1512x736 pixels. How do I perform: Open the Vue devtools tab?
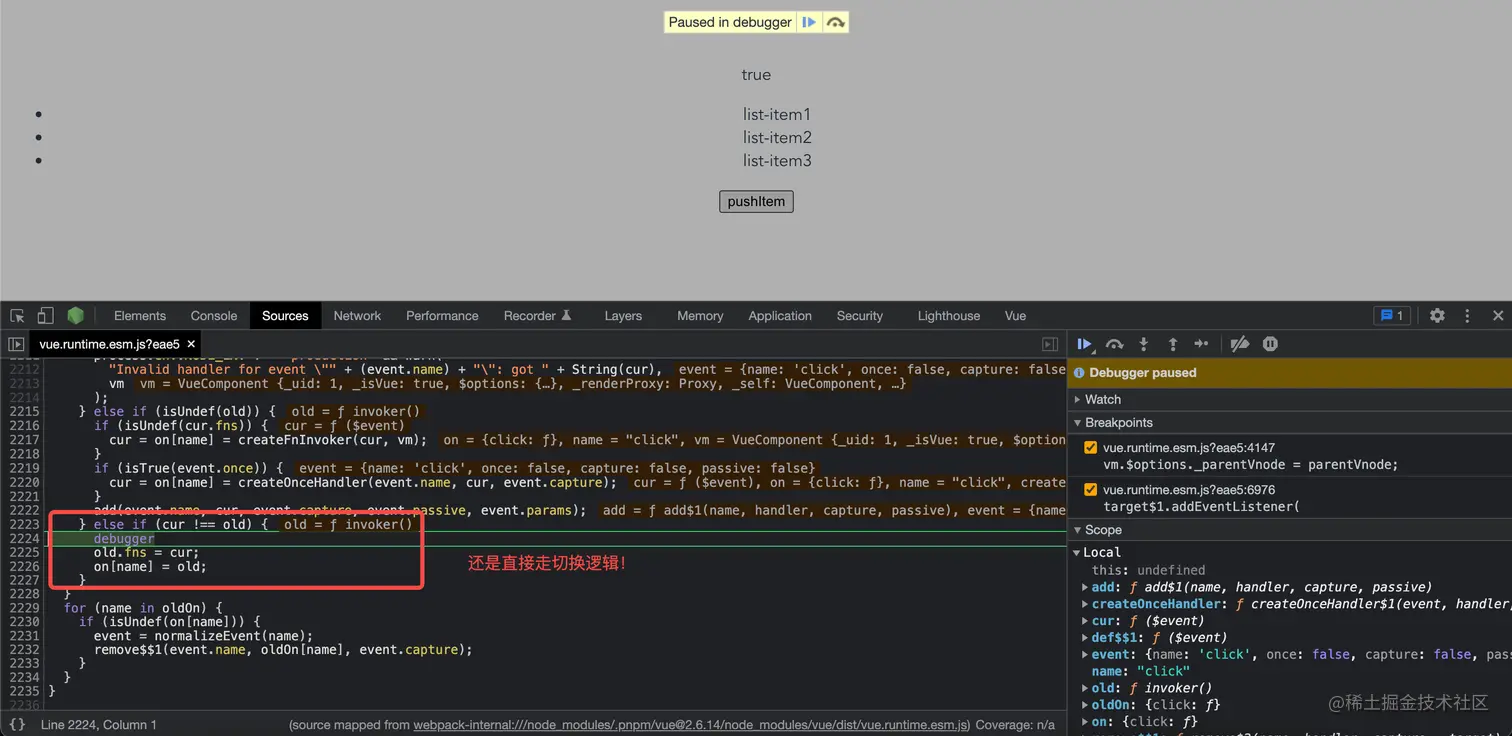[x=1015, y=316]
